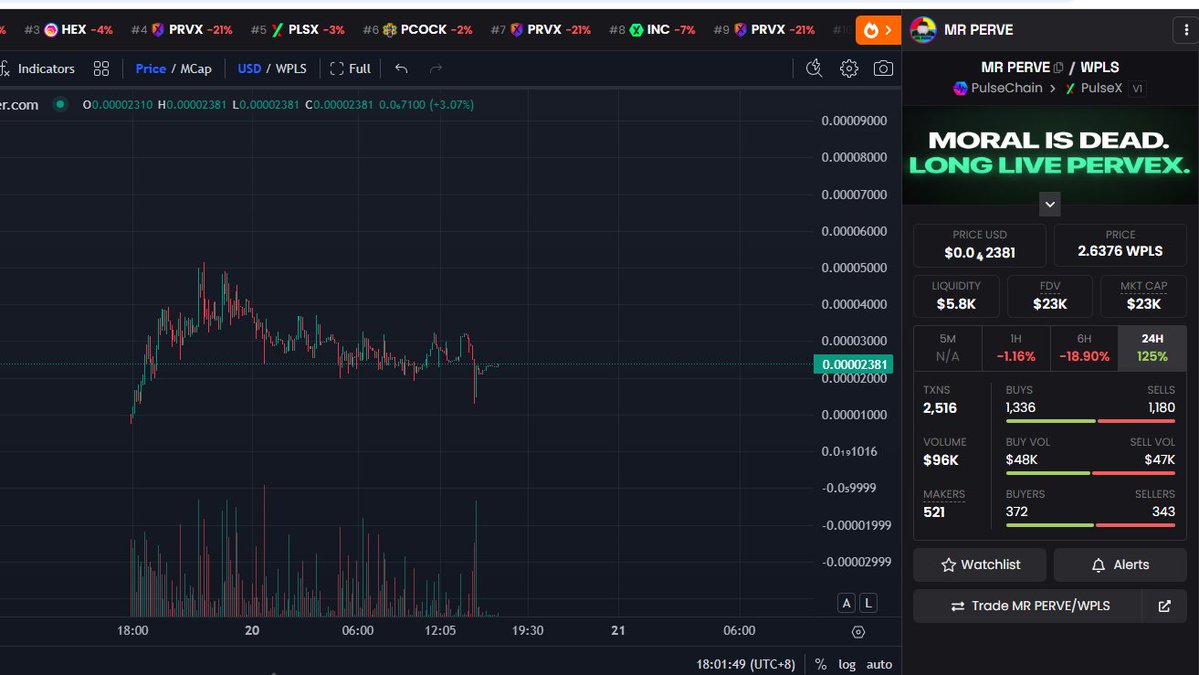Open Alerts for this pair
Screen dimensions: 1199x675
(x=1119, y=565)
